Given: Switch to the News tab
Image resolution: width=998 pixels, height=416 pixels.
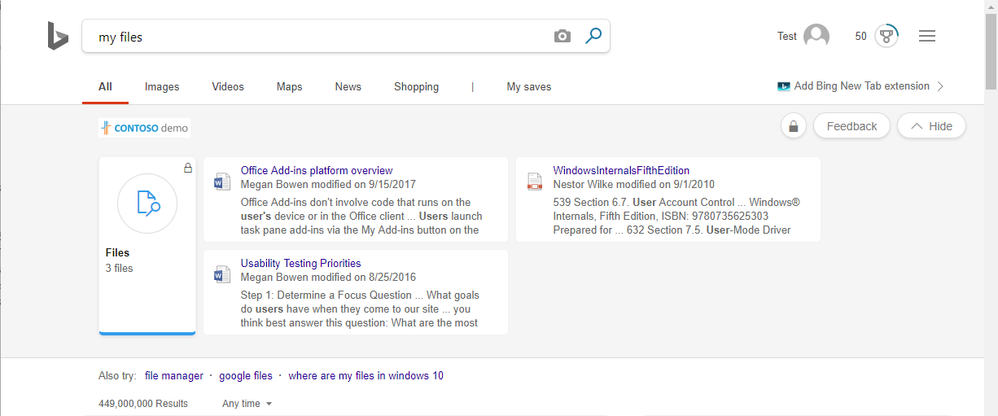Looking at the screenshot, I should click(x=348, y=87).
